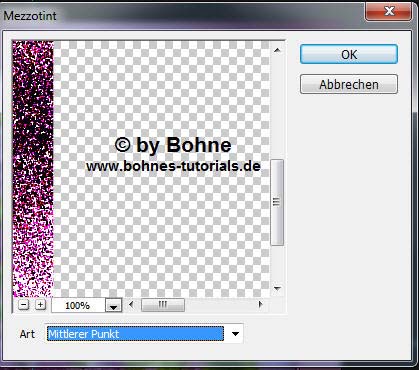Cancel the dialog with Abbrechen

click(349, 84)
